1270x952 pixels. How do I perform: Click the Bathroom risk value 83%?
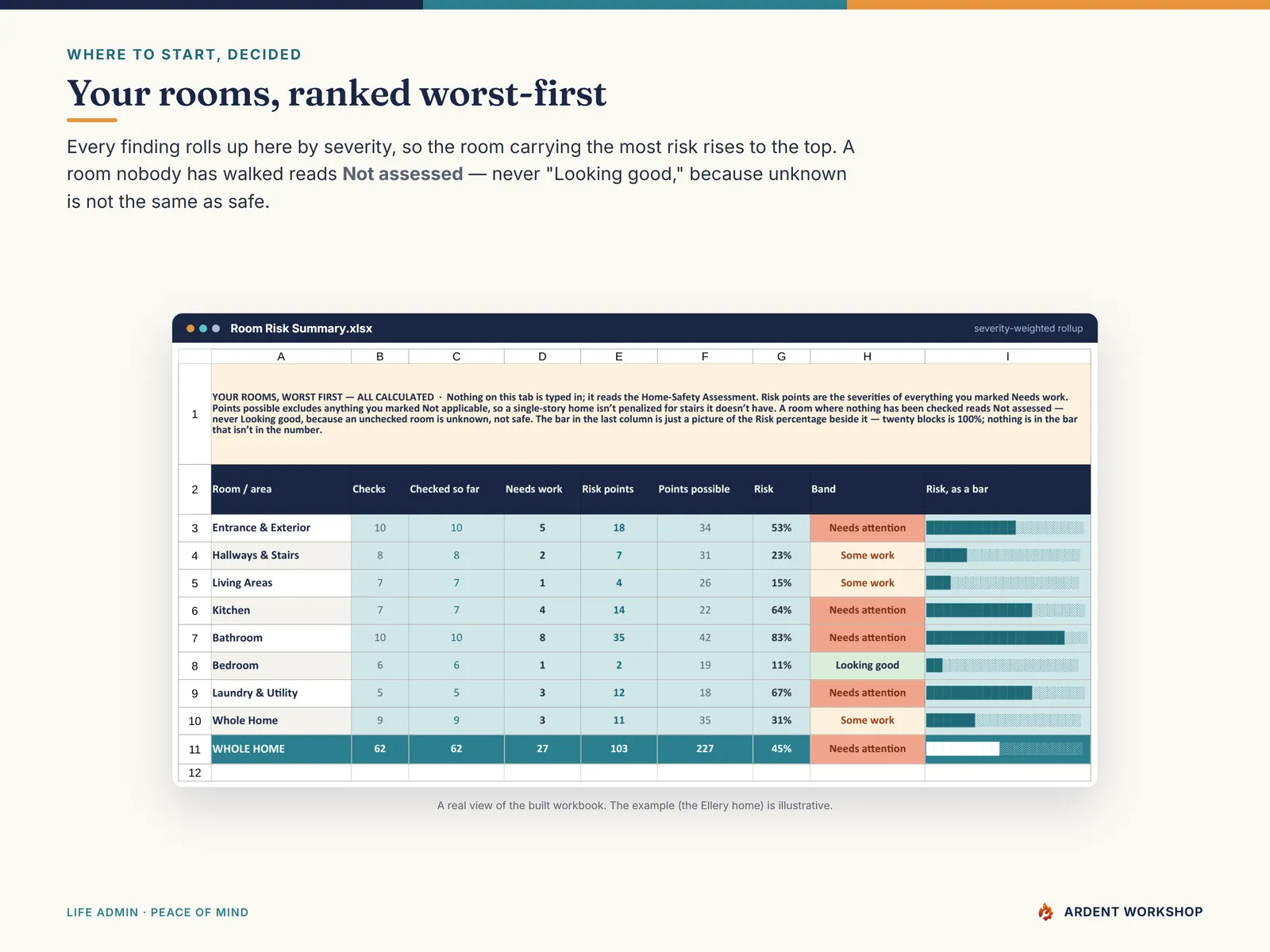[782, 638]
